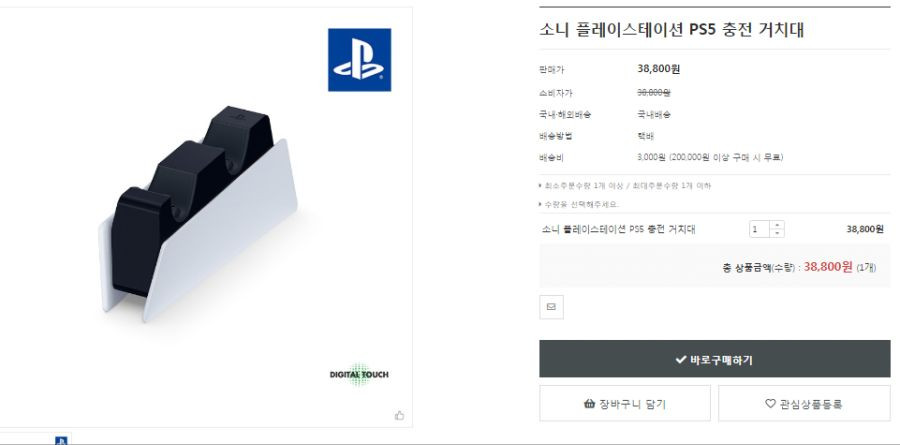The width and height of the screenshot is (900, 445).
Task: Add item via 장바구니 담기 button
Action: click(624, 403)
